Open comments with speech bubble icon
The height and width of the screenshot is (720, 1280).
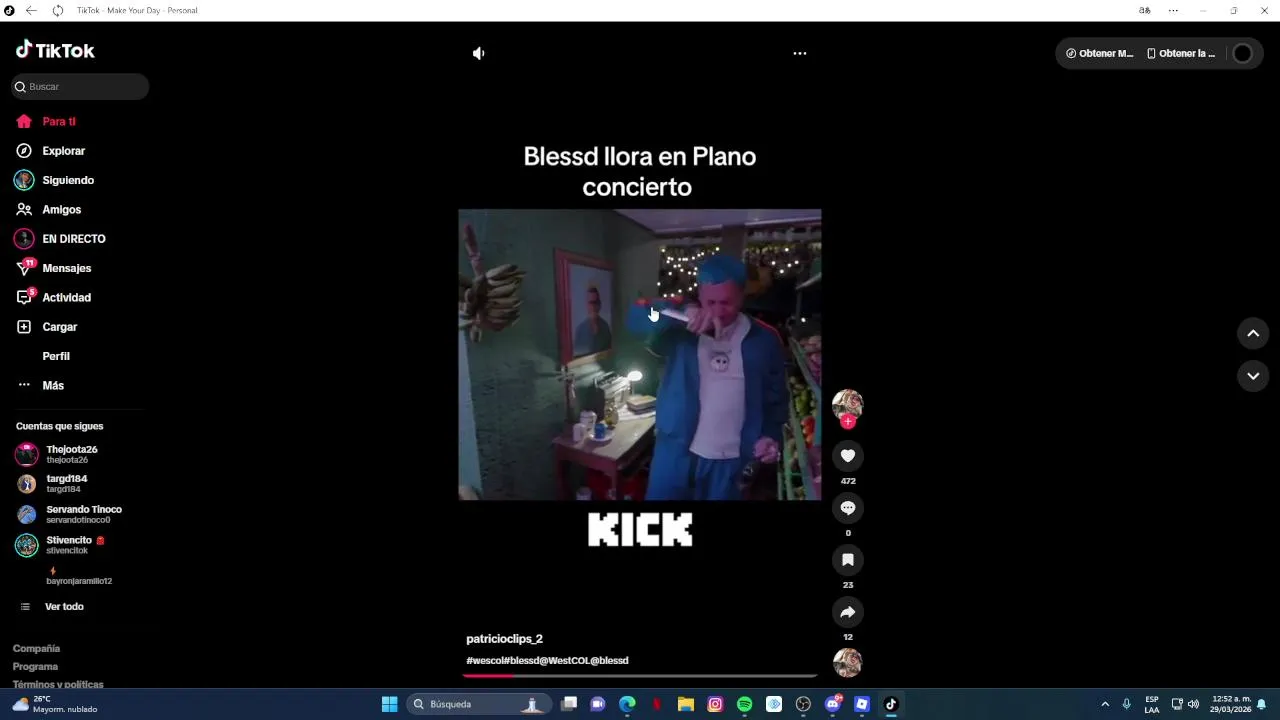tap(848, 508)
